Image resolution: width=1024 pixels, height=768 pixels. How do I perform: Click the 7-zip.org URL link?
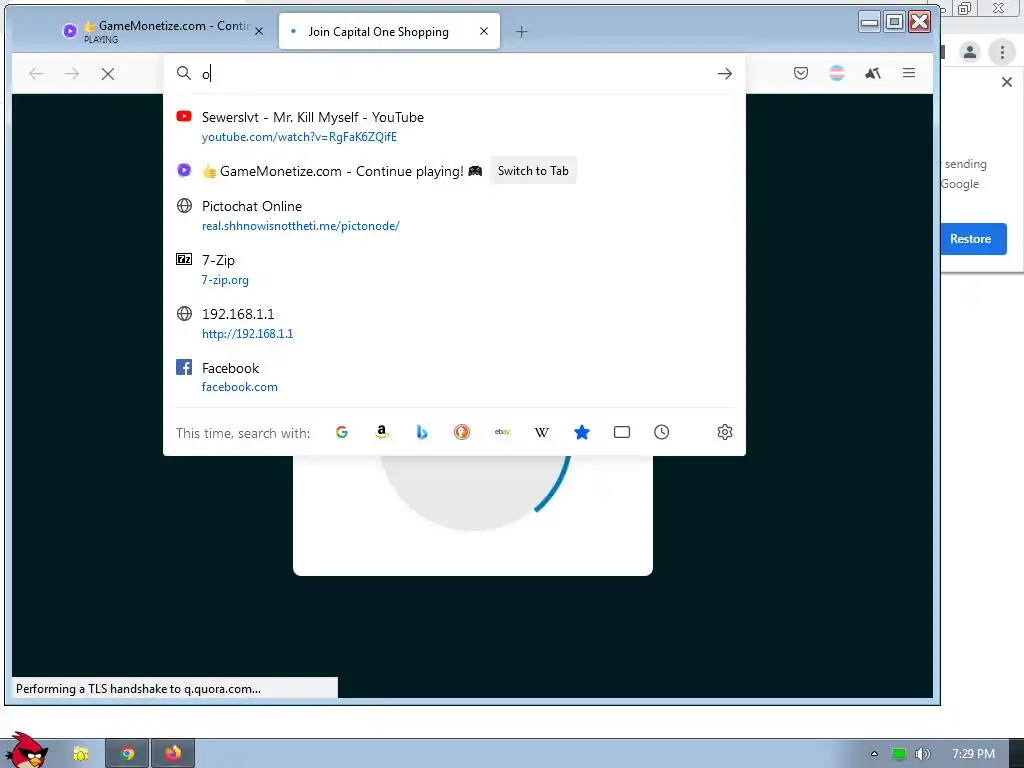pos(225,280)
